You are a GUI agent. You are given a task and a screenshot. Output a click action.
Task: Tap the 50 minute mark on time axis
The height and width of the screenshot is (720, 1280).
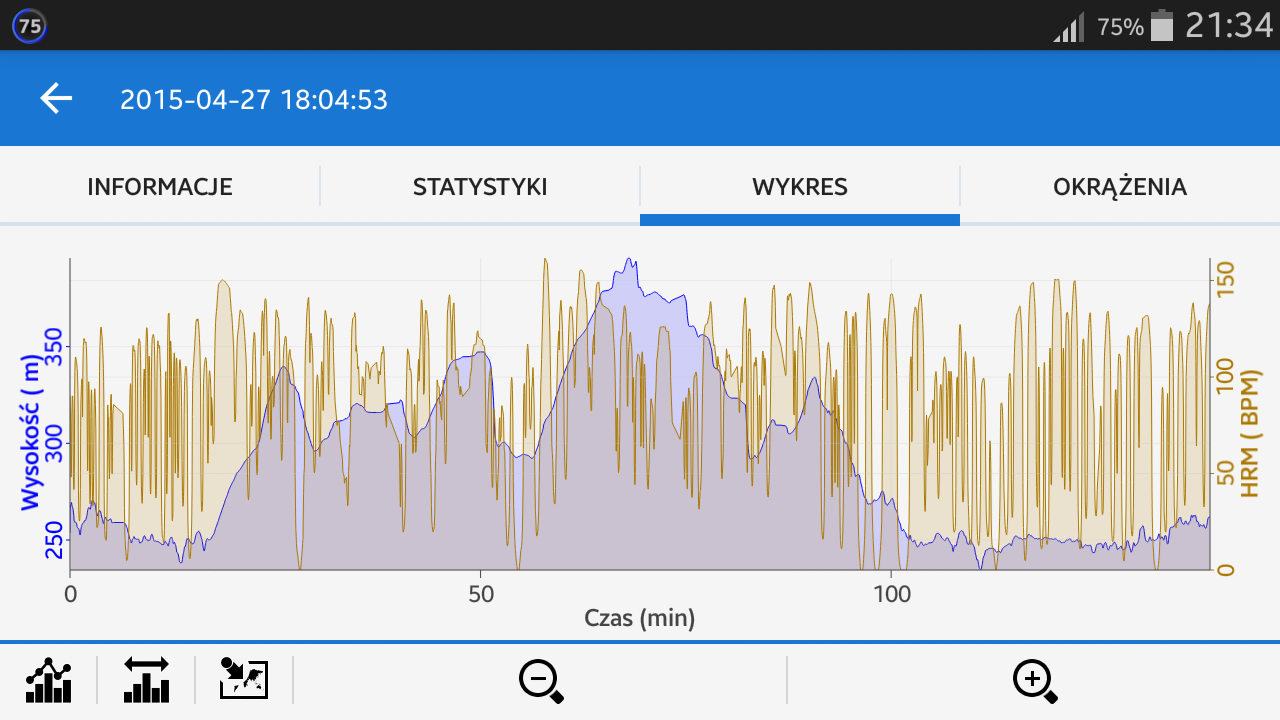pos(481,594)
